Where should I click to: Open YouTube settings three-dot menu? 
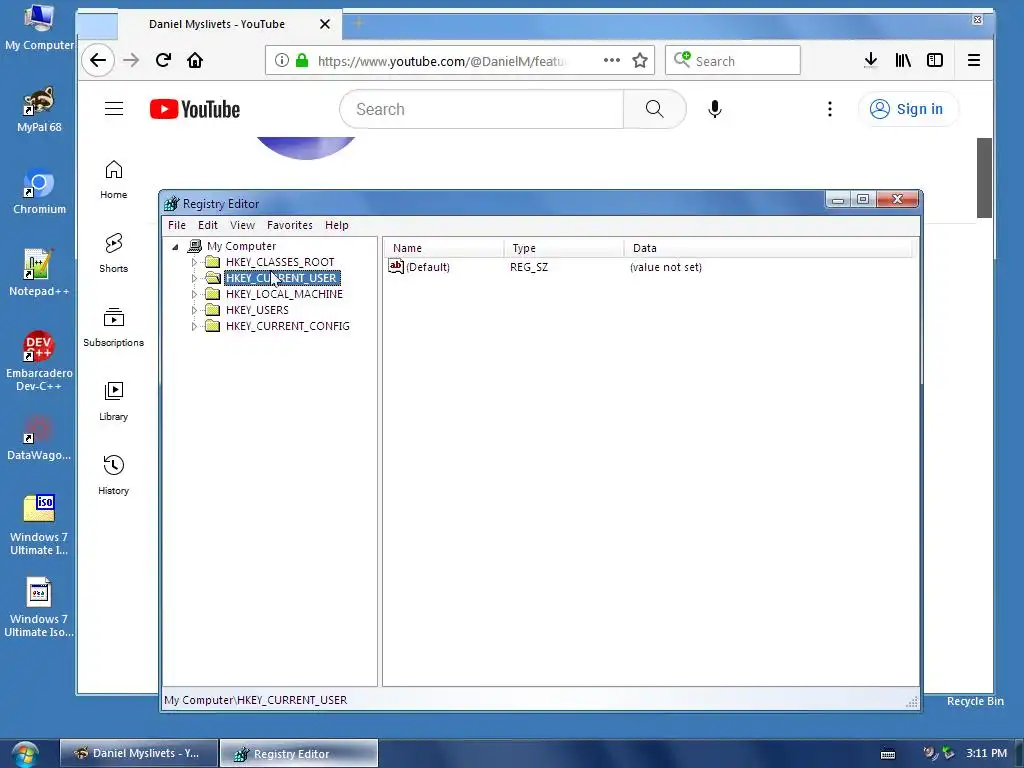(830, 109)
